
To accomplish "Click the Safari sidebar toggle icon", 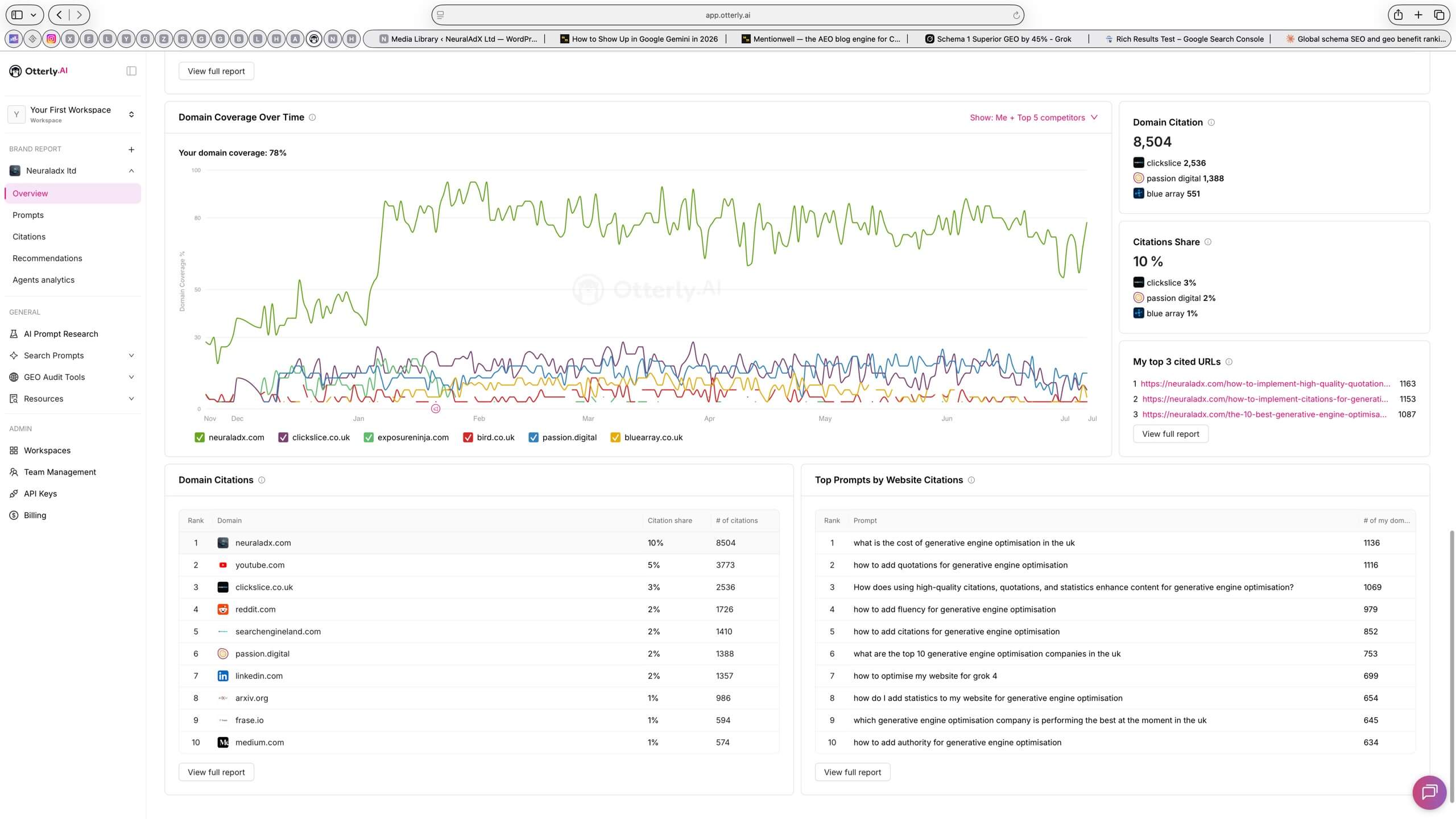I will pos(17,15).
